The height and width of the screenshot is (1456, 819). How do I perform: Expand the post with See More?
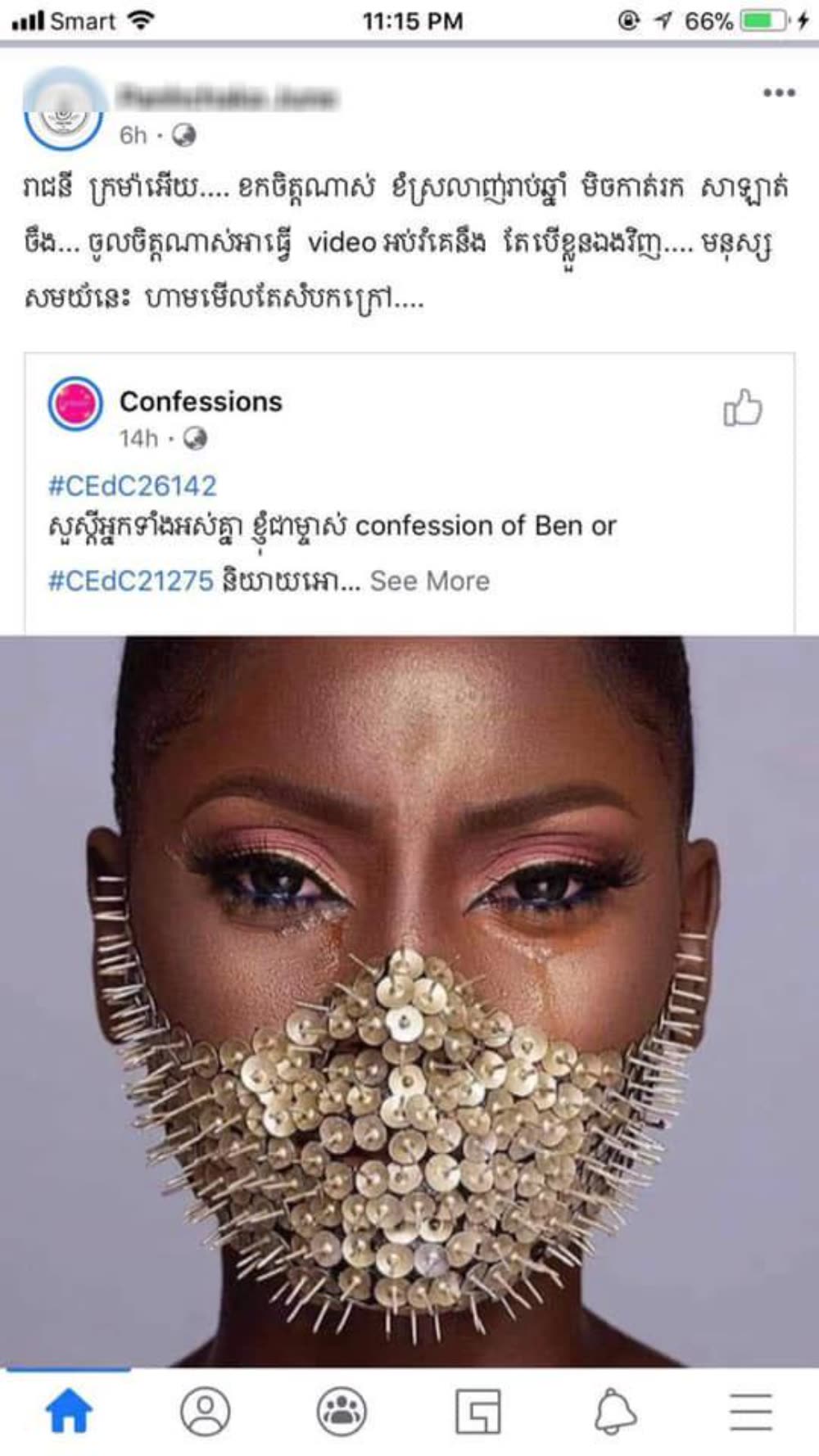click(430, 581)
